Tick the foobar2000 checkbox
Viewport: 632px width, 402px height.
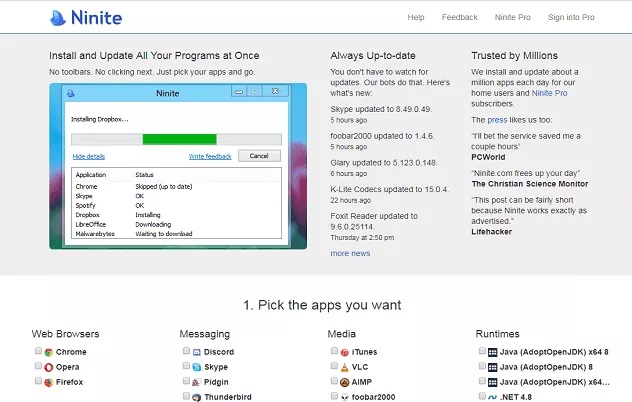[334, 396]
